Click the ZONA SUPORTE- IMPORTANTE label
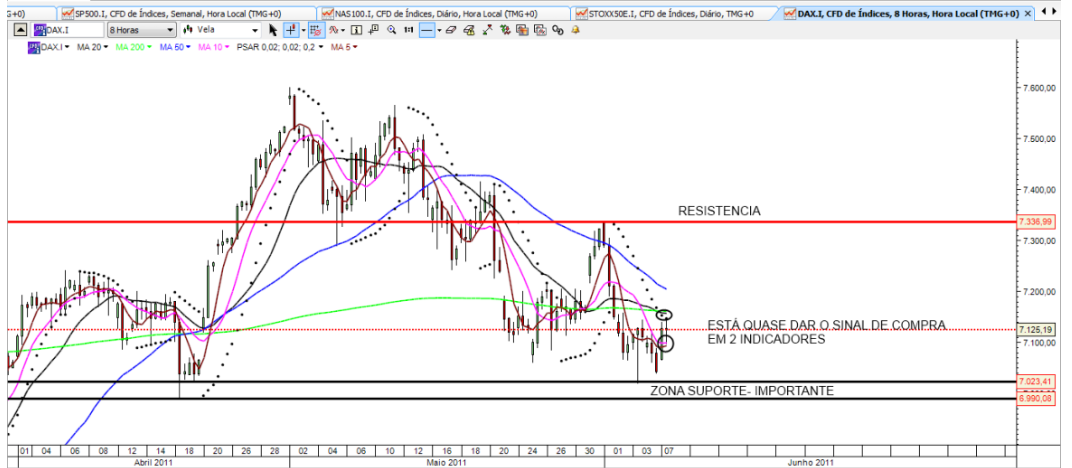Screen dimensions: 1072x468 coord(742,391)
